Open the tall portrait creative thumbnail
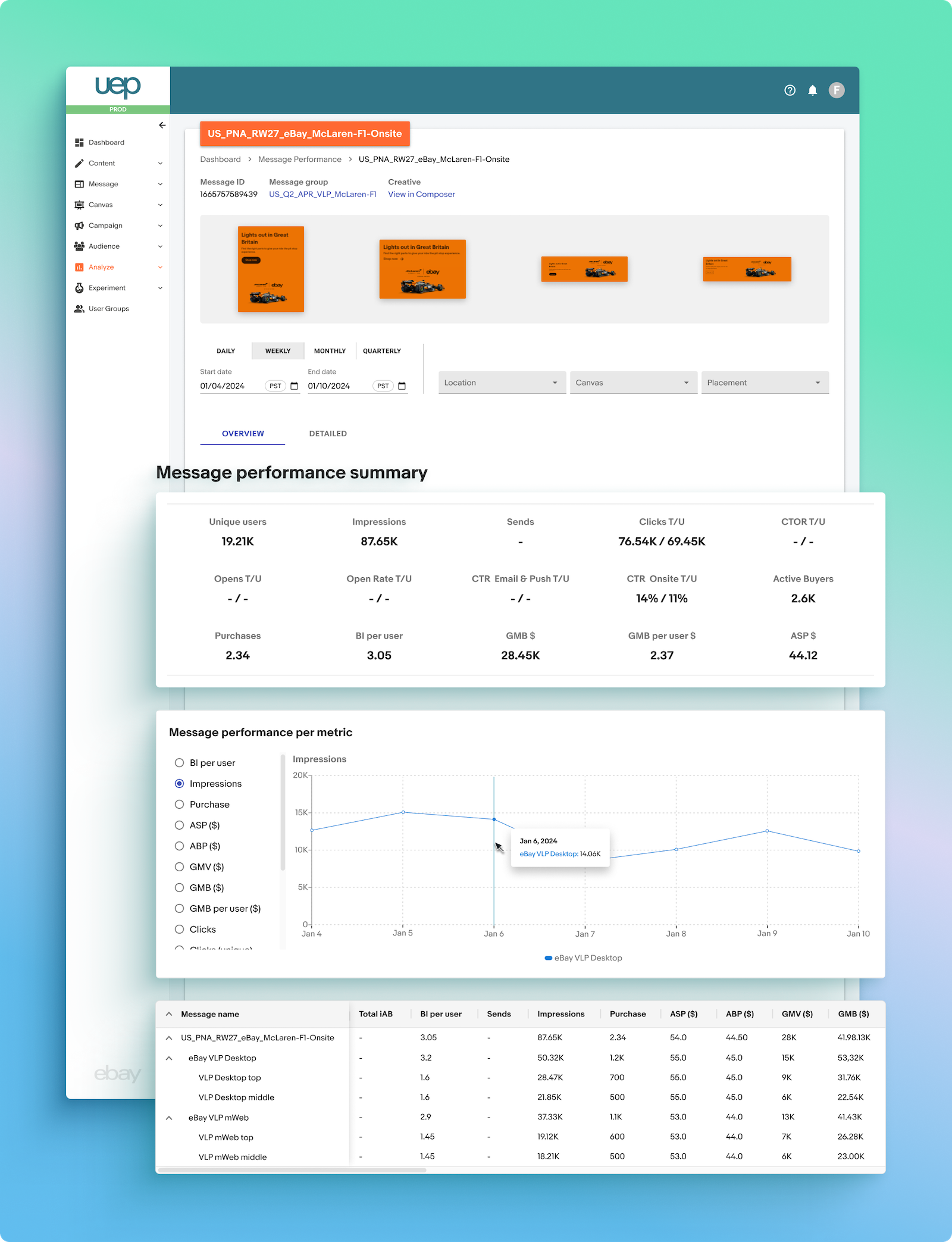 (271, 269)
